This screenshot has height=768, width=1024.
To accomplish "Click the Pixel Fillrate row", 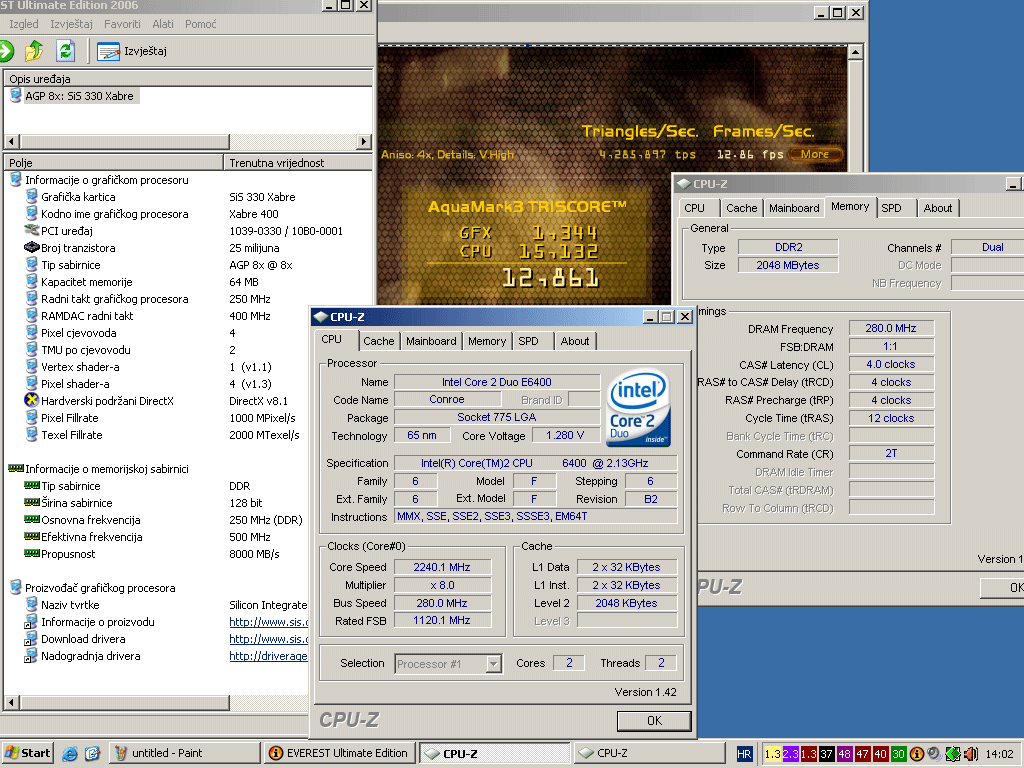I will [157, 418].
